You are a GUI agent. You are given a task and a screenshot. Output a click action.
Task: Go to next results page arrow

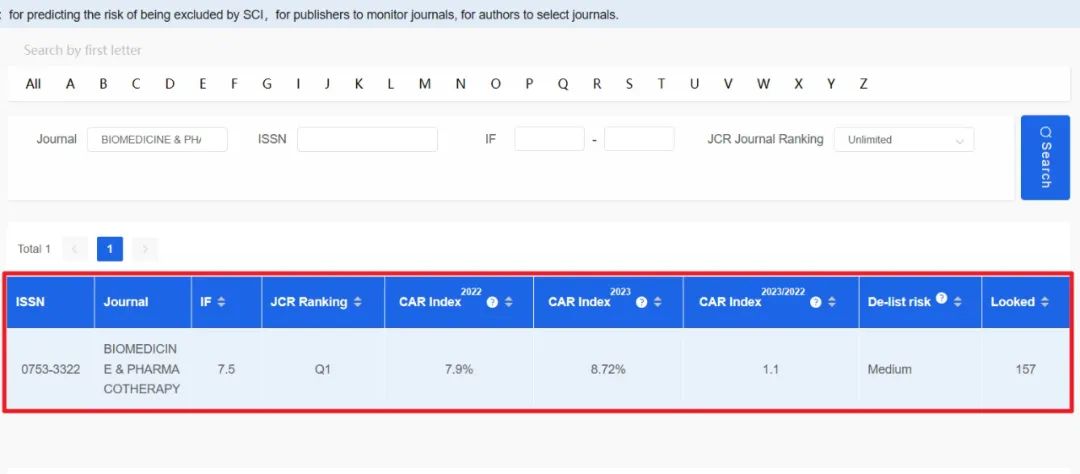tap(145, 249)
